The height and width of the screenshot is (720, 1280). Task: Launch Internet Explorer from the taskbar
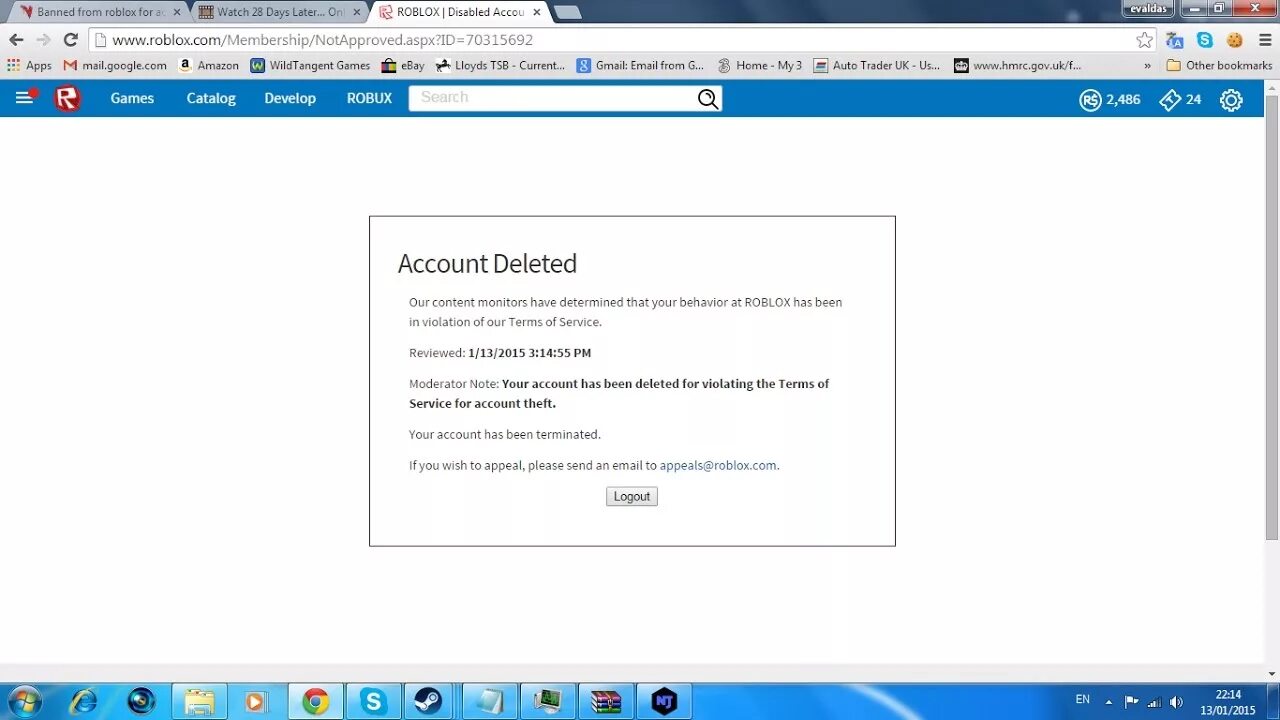pyautogui.click(x=83, y=702)
